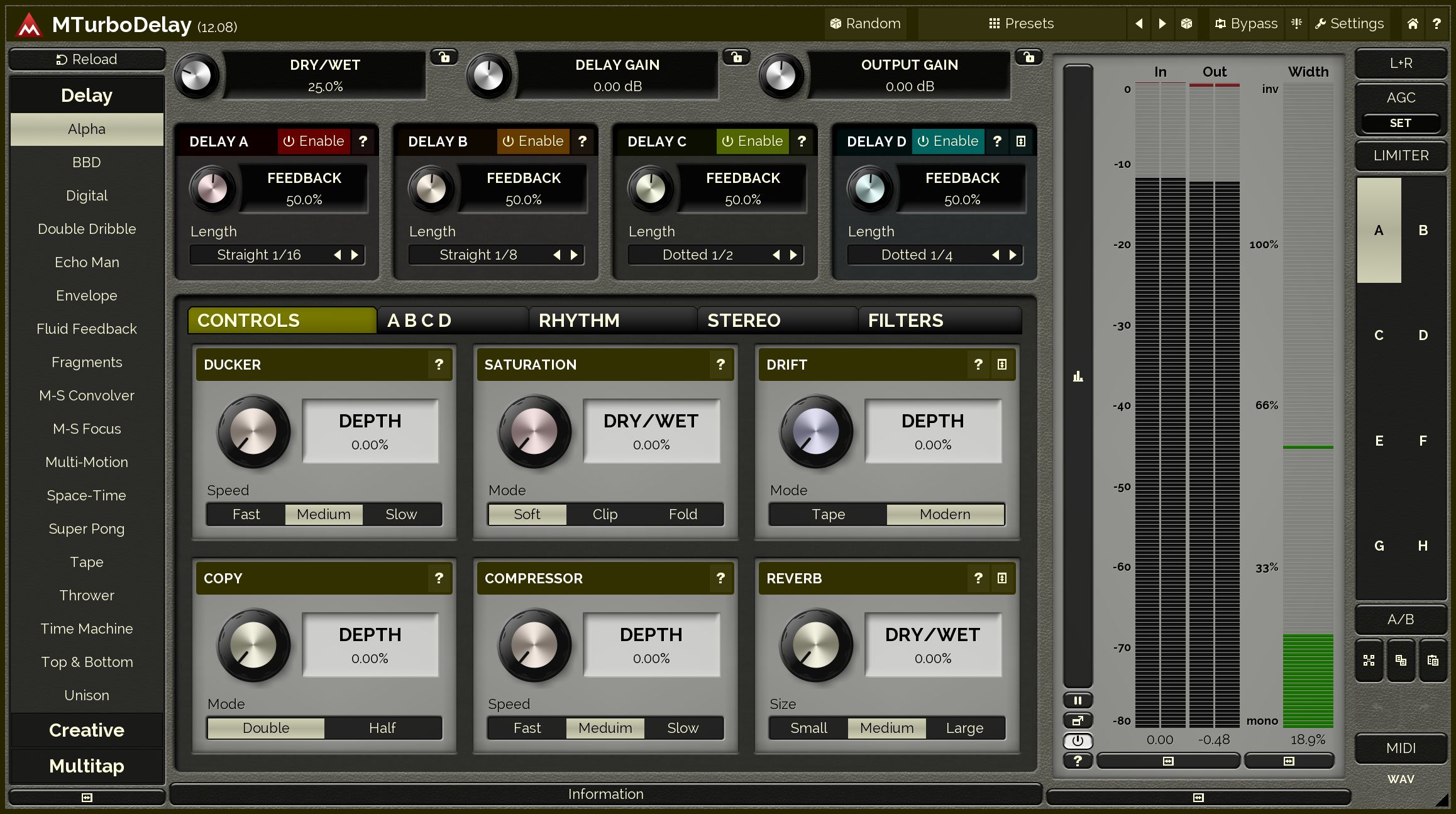Open Delay C length Dotted 1/2 selector
1456x814 pixels.
click(698, 255)
